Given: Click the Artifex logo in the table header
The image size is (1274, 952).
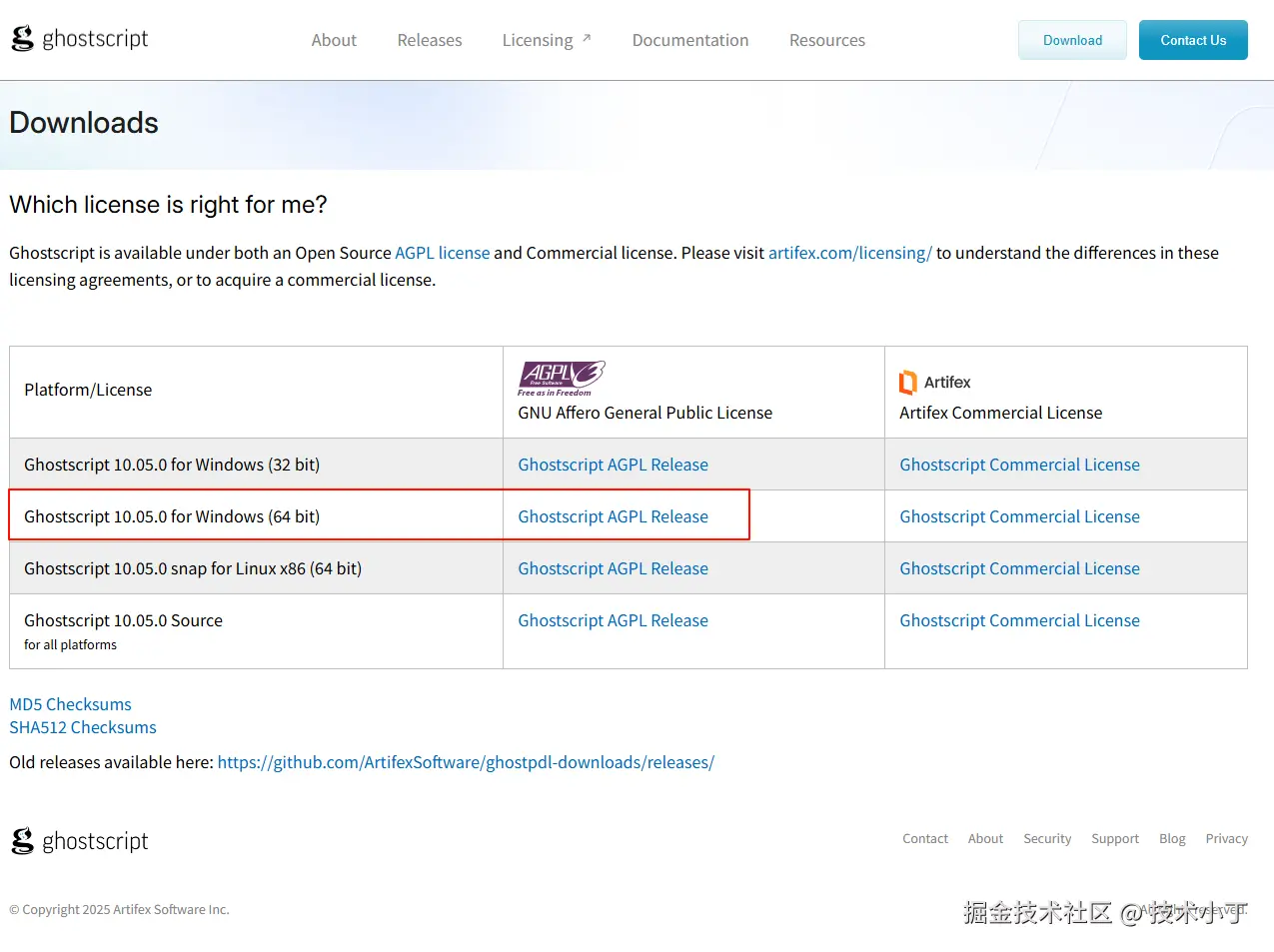Looking at the screenshot, I should pyautogui.click(x=935, y=382).
